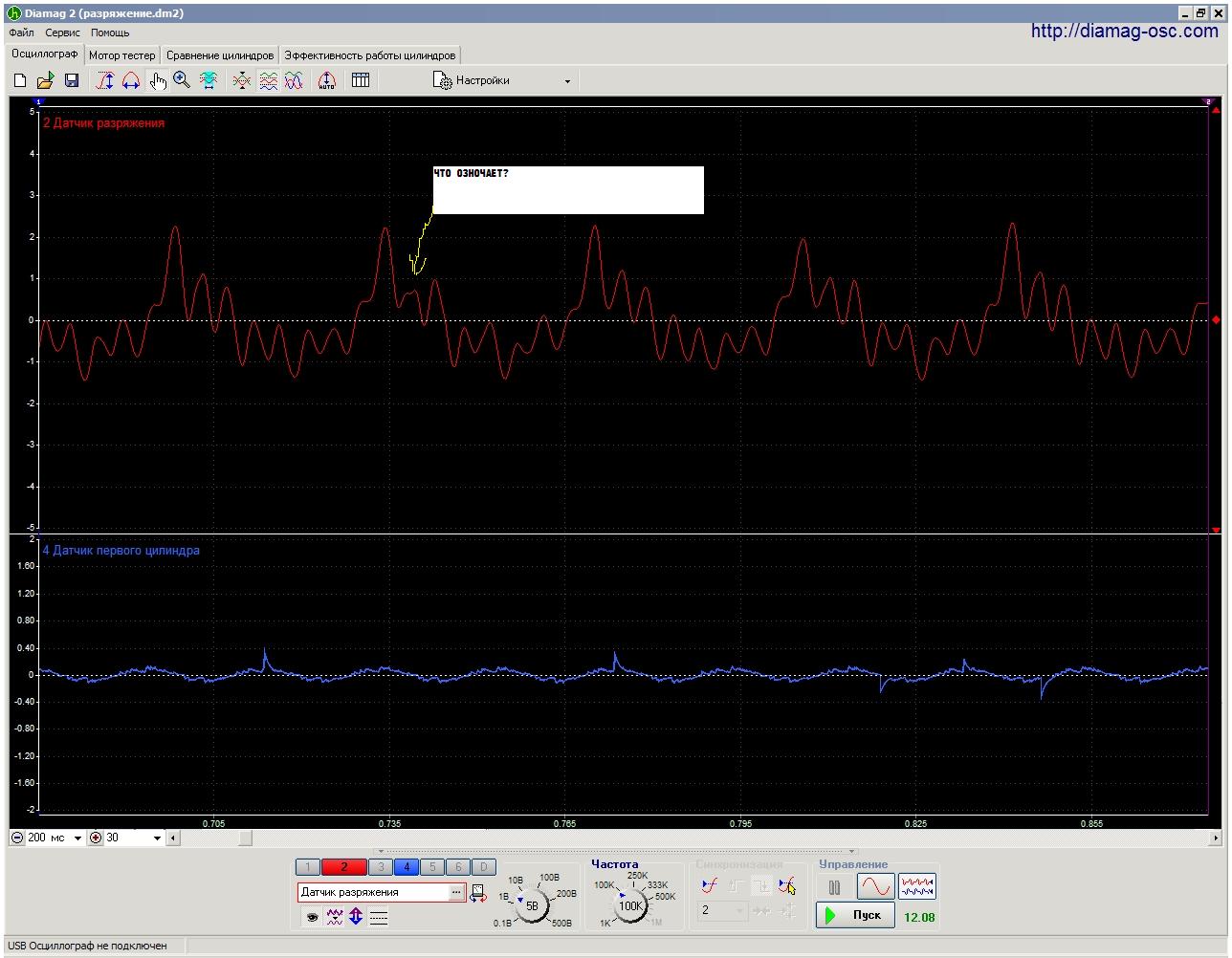
Task: Click the 4 Датчик первого цилиндра channel label
Action: [121, 550]
